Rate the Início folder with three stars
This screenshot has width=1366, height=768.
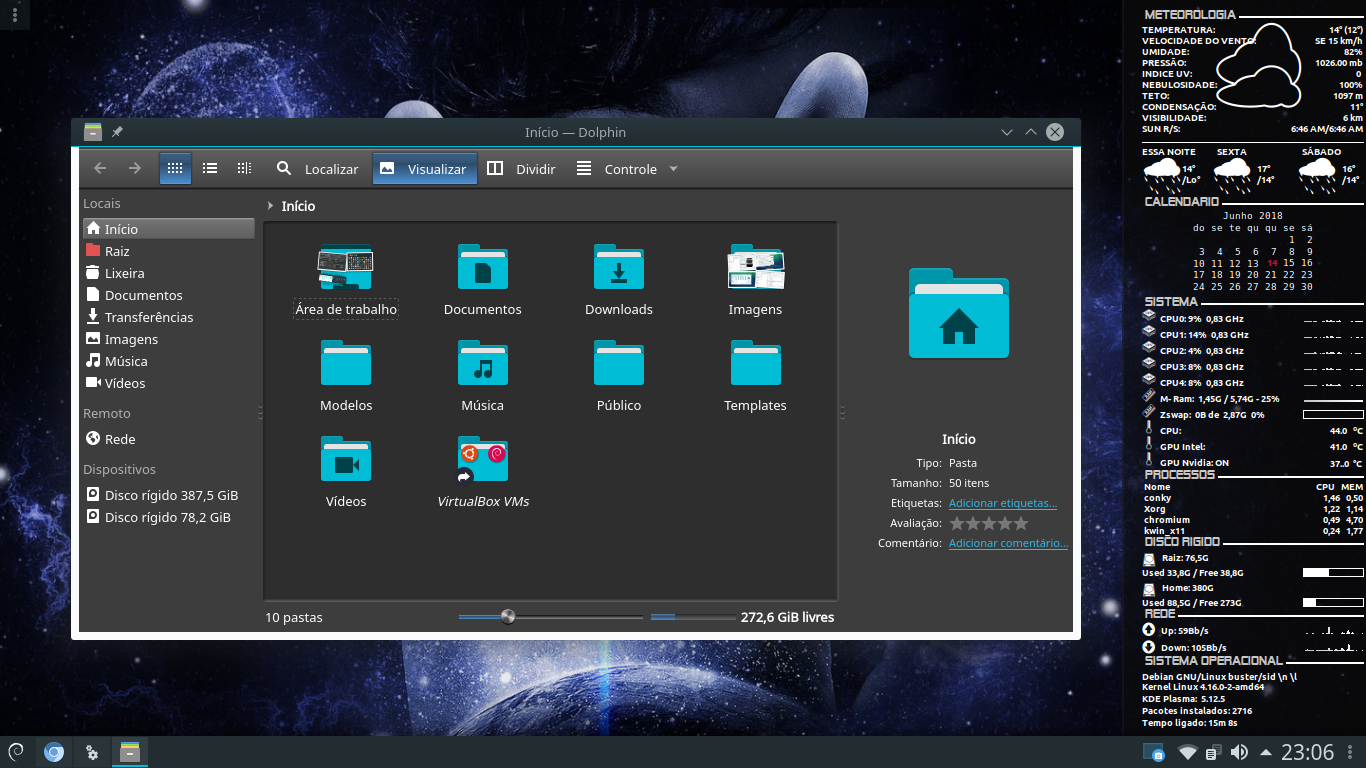[988, 522]
